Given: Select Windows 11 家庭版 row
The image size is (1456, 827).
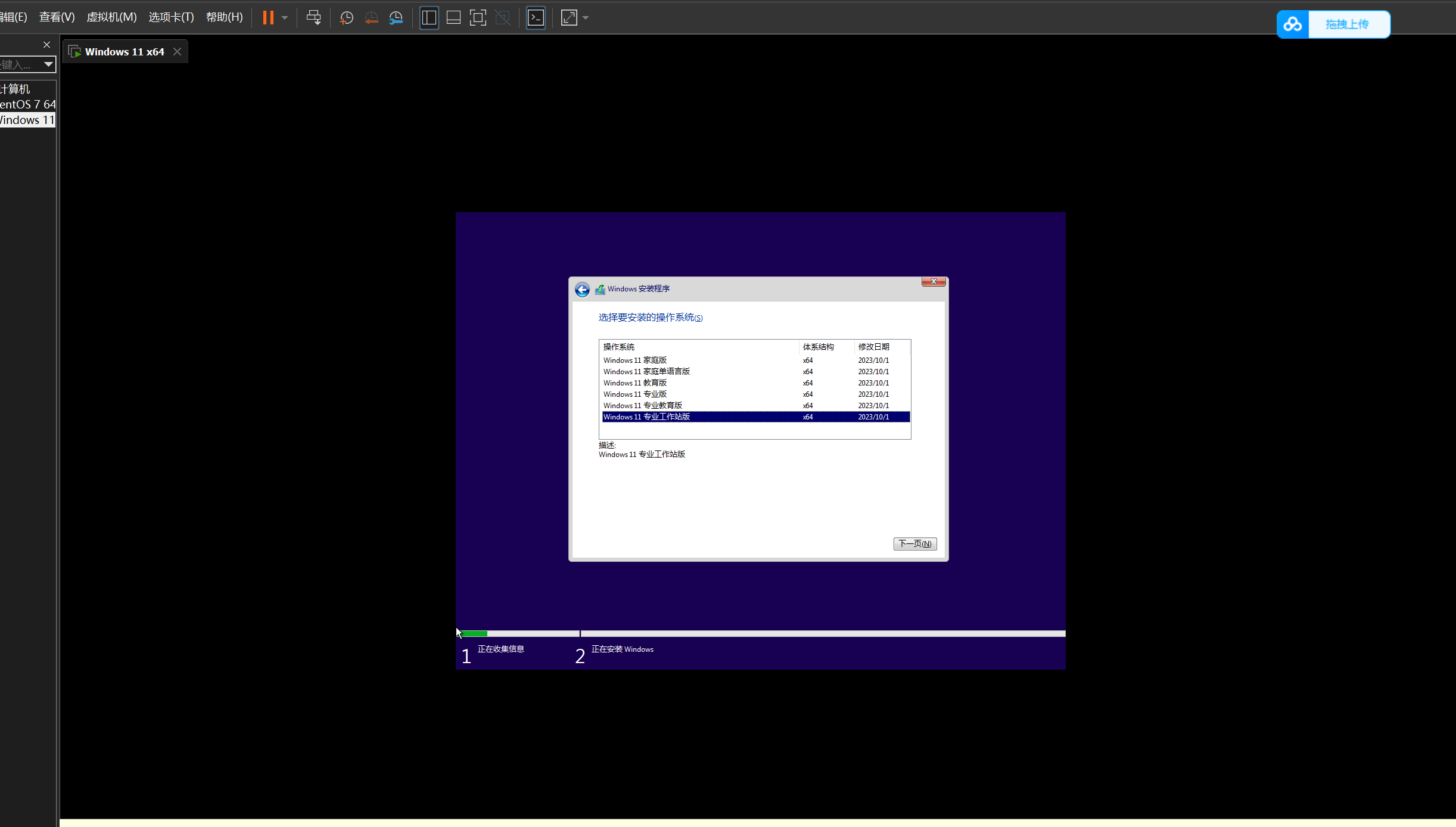Looking at the screenshot, I should click(x=755, y=360).
